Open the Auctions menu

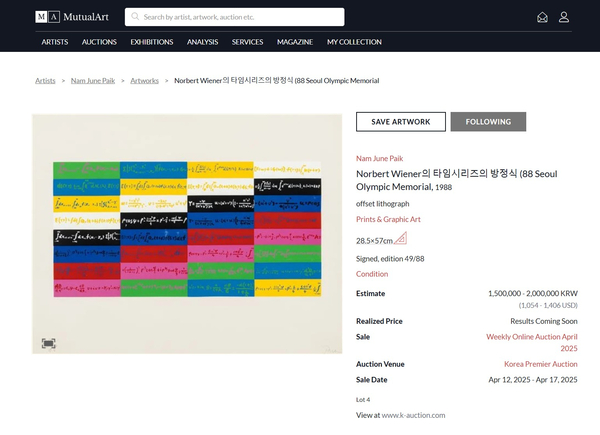[x=99, y=42]
